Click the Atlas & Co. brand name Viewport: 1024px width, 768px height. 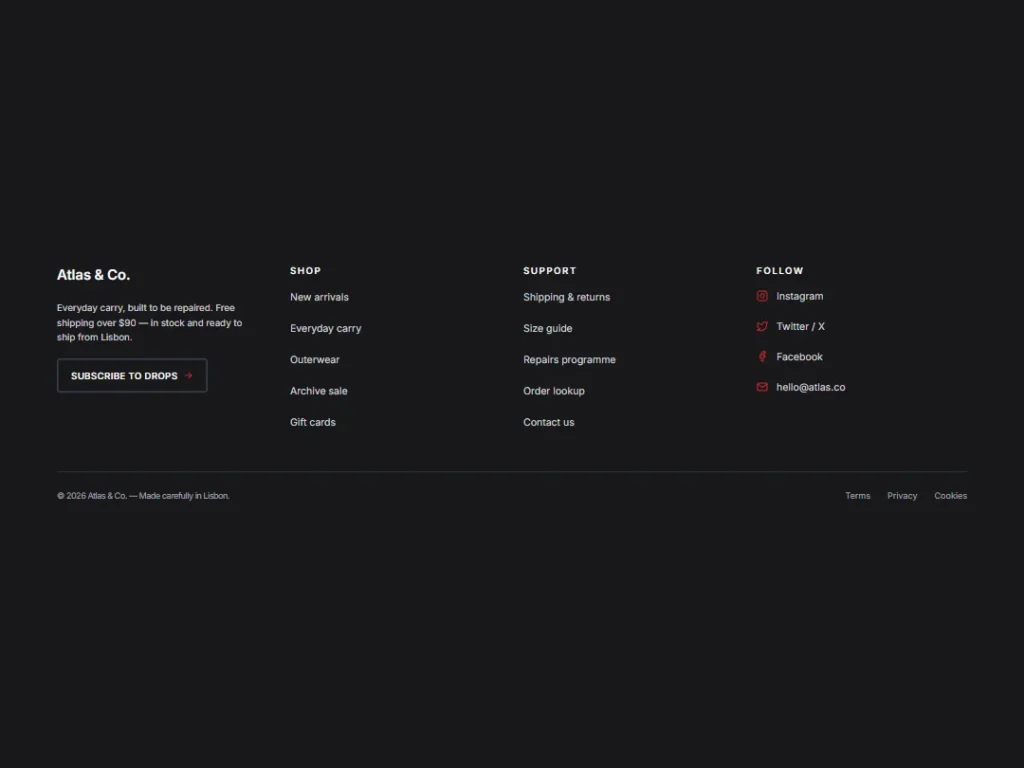coord(93,275)
